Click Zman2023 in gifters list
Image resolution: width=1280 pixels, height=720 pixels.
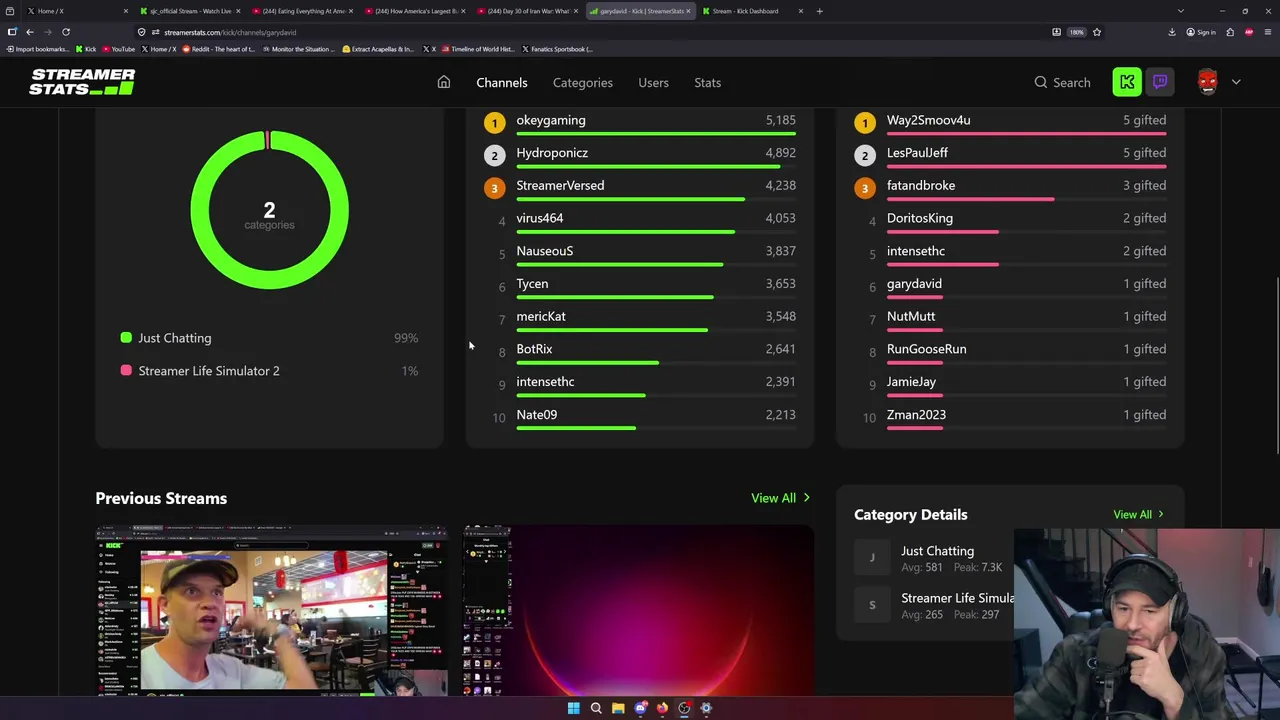[x=916, y=414]
